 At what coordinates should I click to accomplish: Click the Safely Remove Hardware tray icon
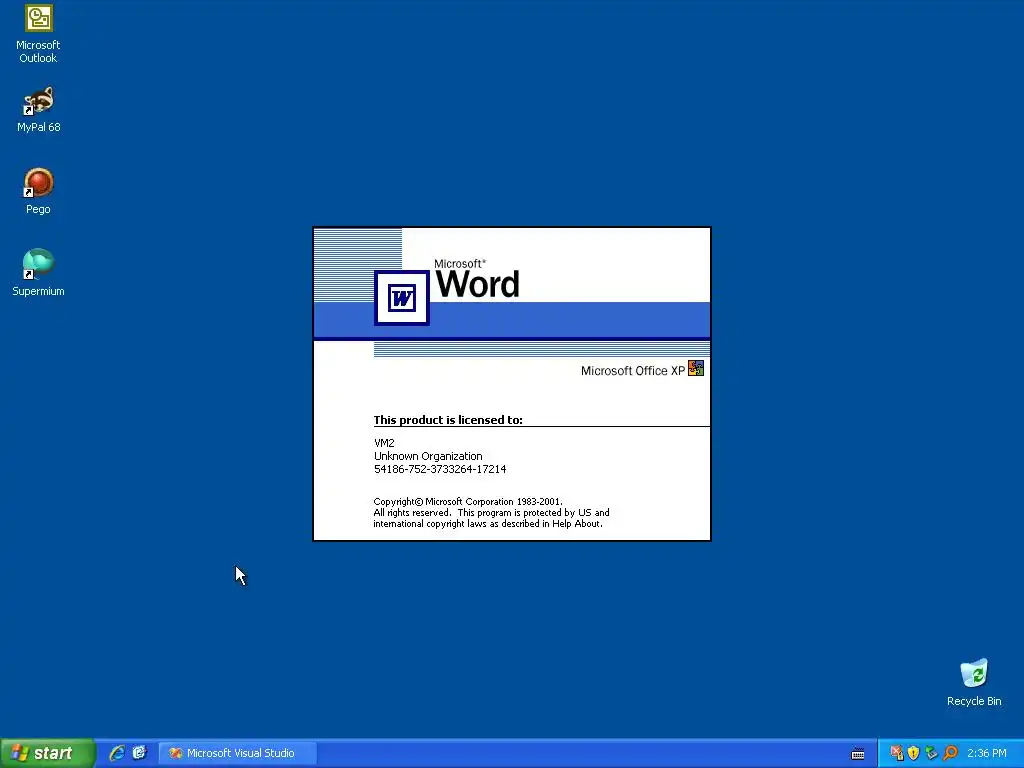click(x=931, y=753)
